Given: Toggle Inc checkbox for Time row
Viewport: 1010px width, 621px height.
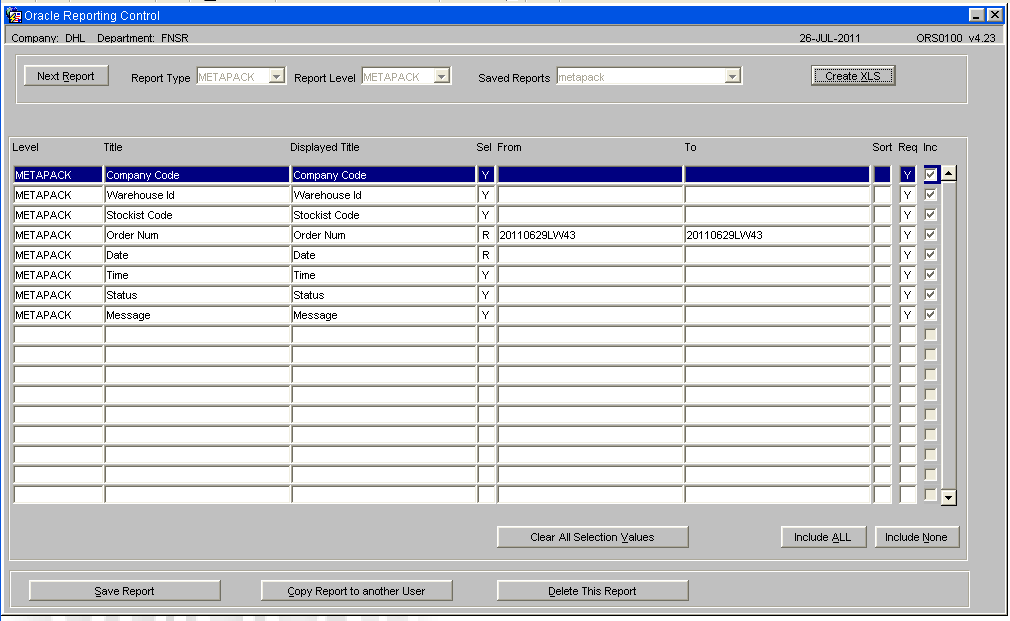Looking at the screenshot, I should click(930, 274).
